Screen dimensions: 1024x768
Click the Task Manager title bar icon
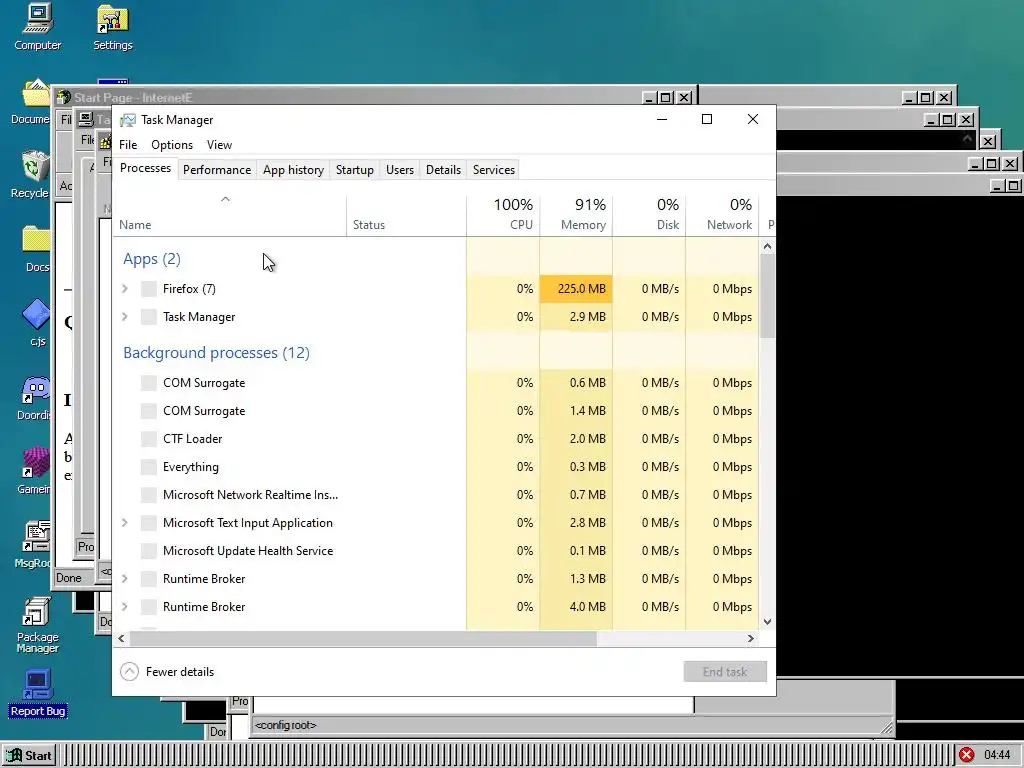point(128,120)
